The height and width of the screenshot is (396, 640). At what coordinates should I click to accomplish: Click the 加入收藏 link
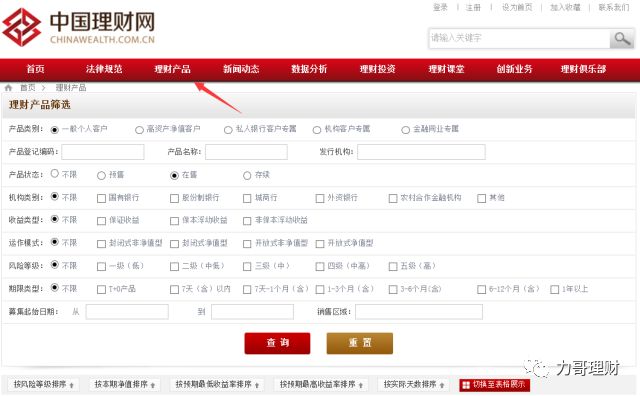click(565, 7)
